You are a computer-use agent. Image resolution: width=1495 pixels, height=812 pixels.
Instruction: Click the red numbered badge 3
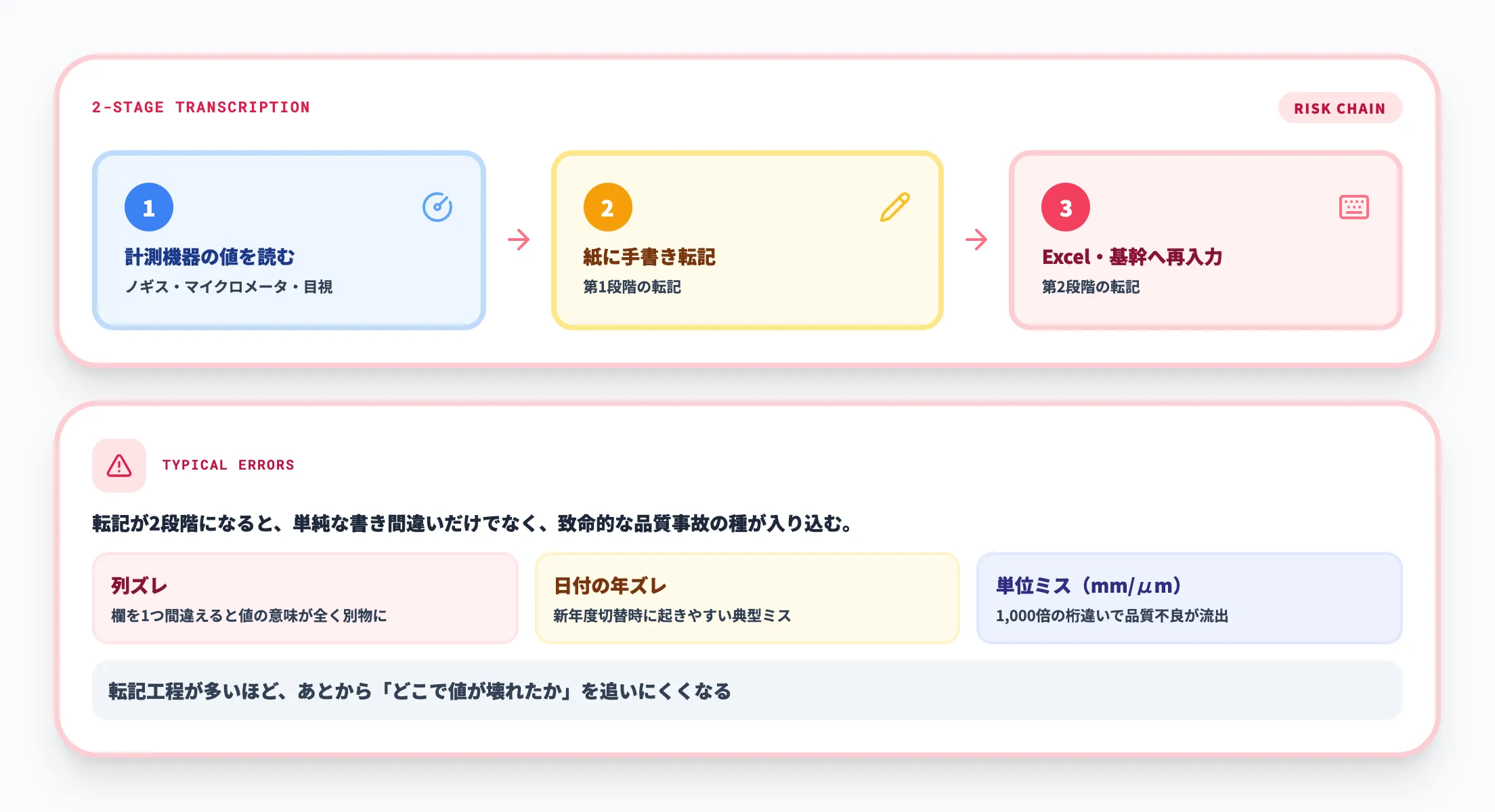coord(1064,206)
